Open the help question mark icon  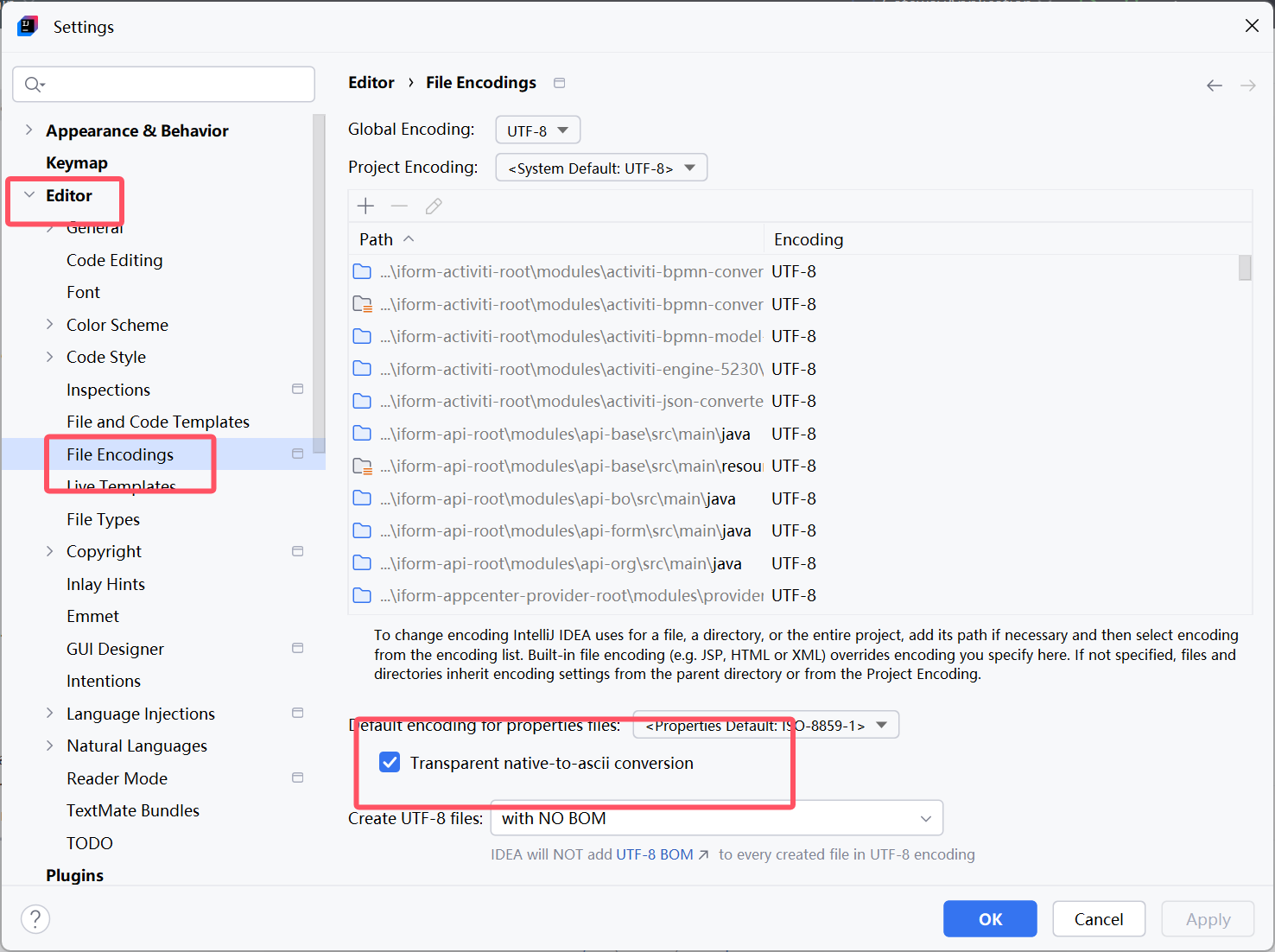pyautogui.click(x=35, y=918)
